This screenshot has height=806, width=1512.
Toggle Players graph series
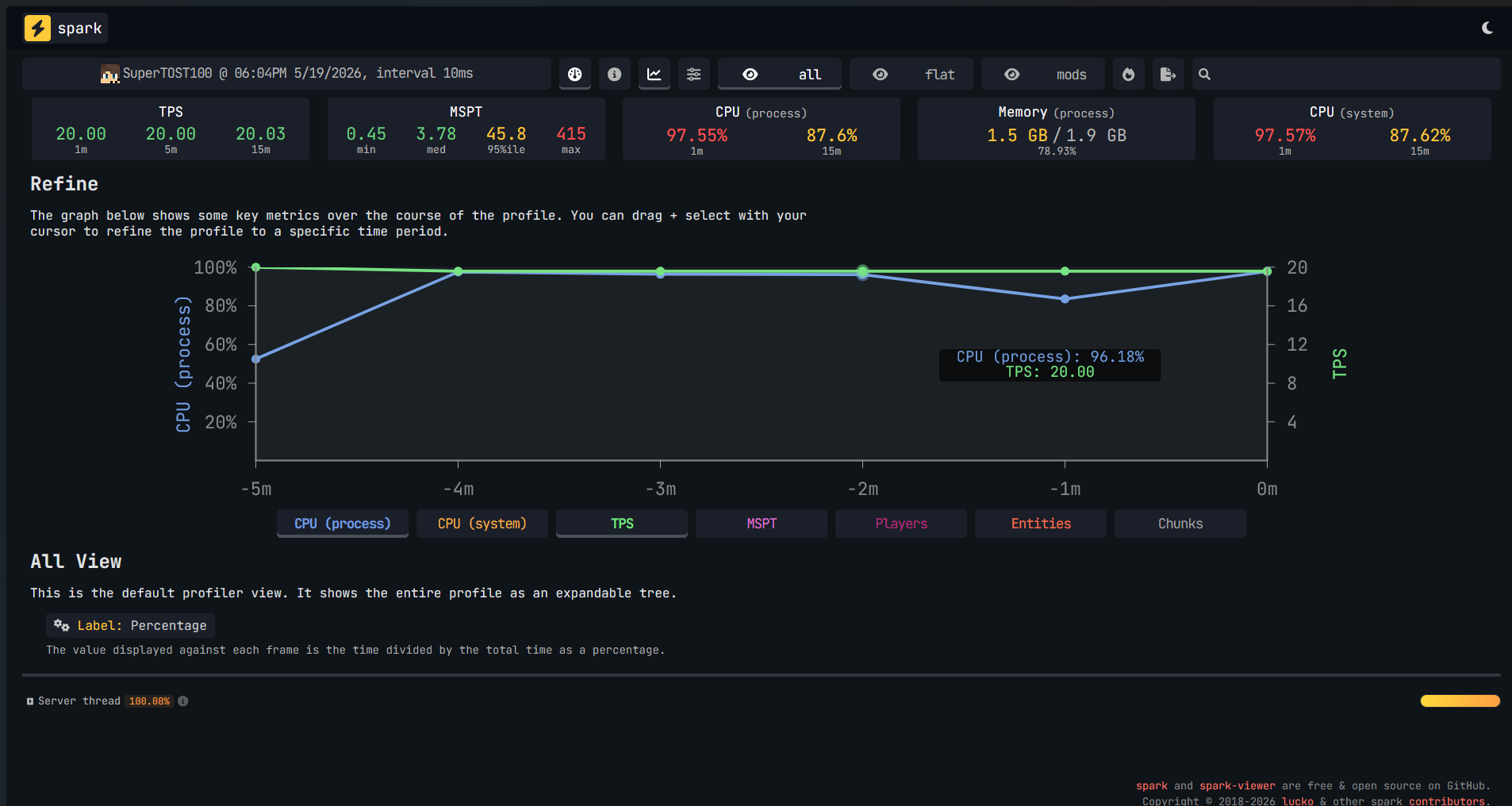pyautogui.click(x=901, y=524)
